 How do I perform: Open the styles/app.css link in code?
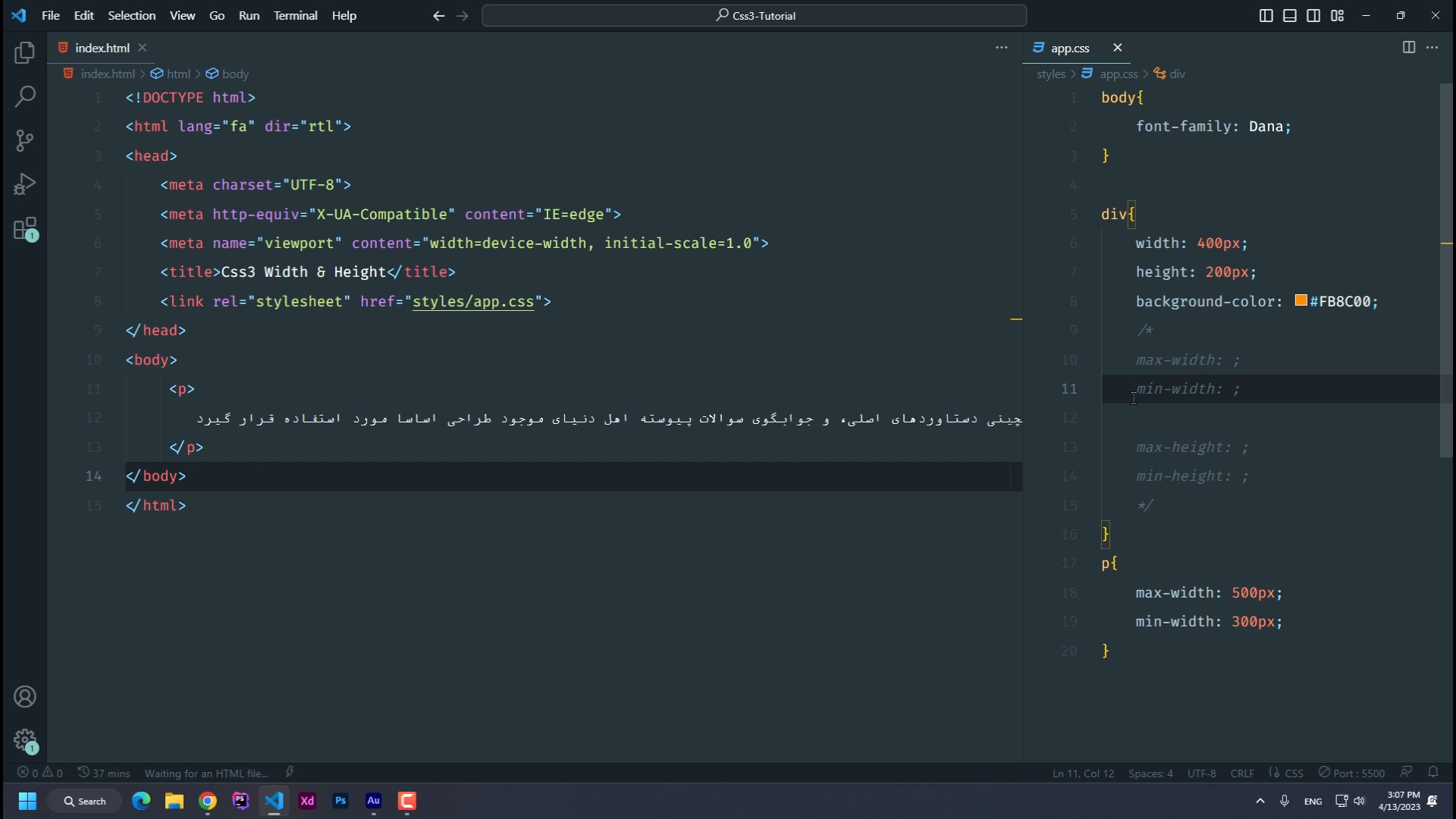click(473, 301)
